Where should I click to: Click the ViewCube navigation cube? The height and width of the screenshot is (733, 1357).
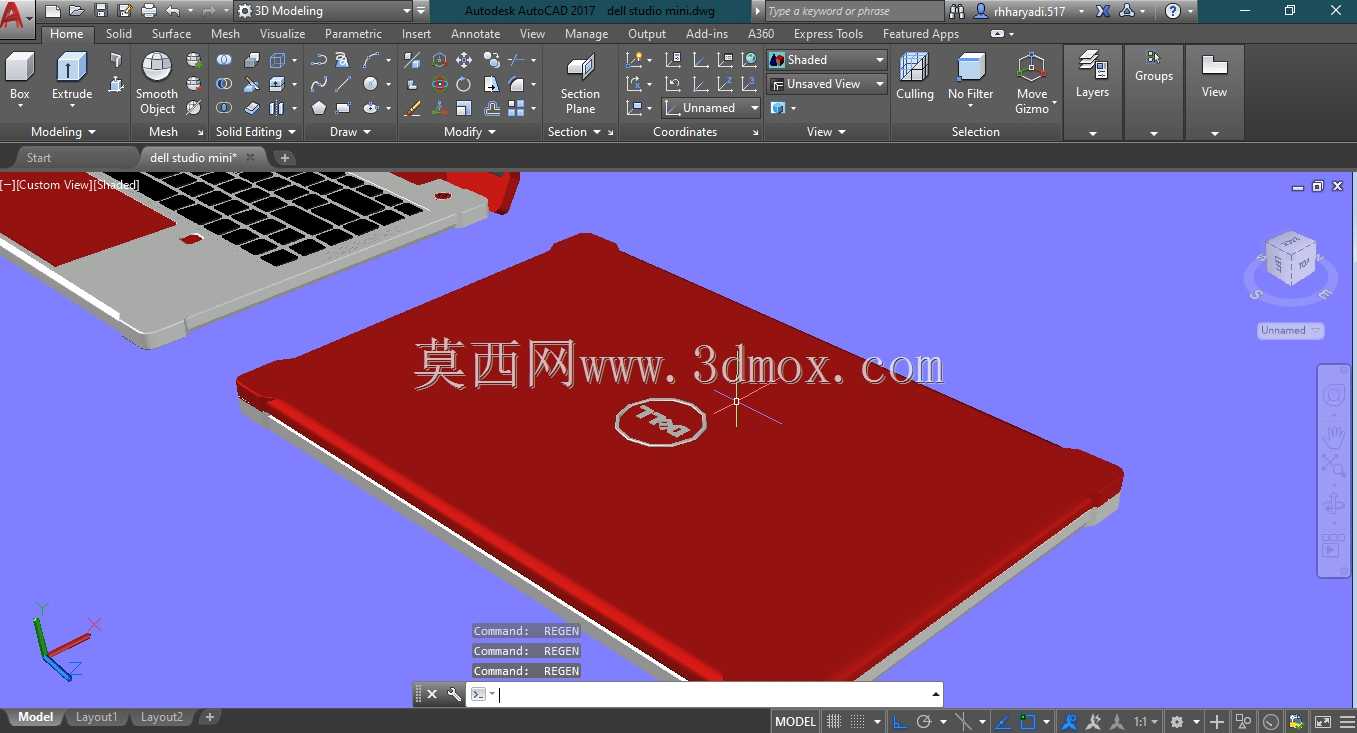pos(1291,258)
